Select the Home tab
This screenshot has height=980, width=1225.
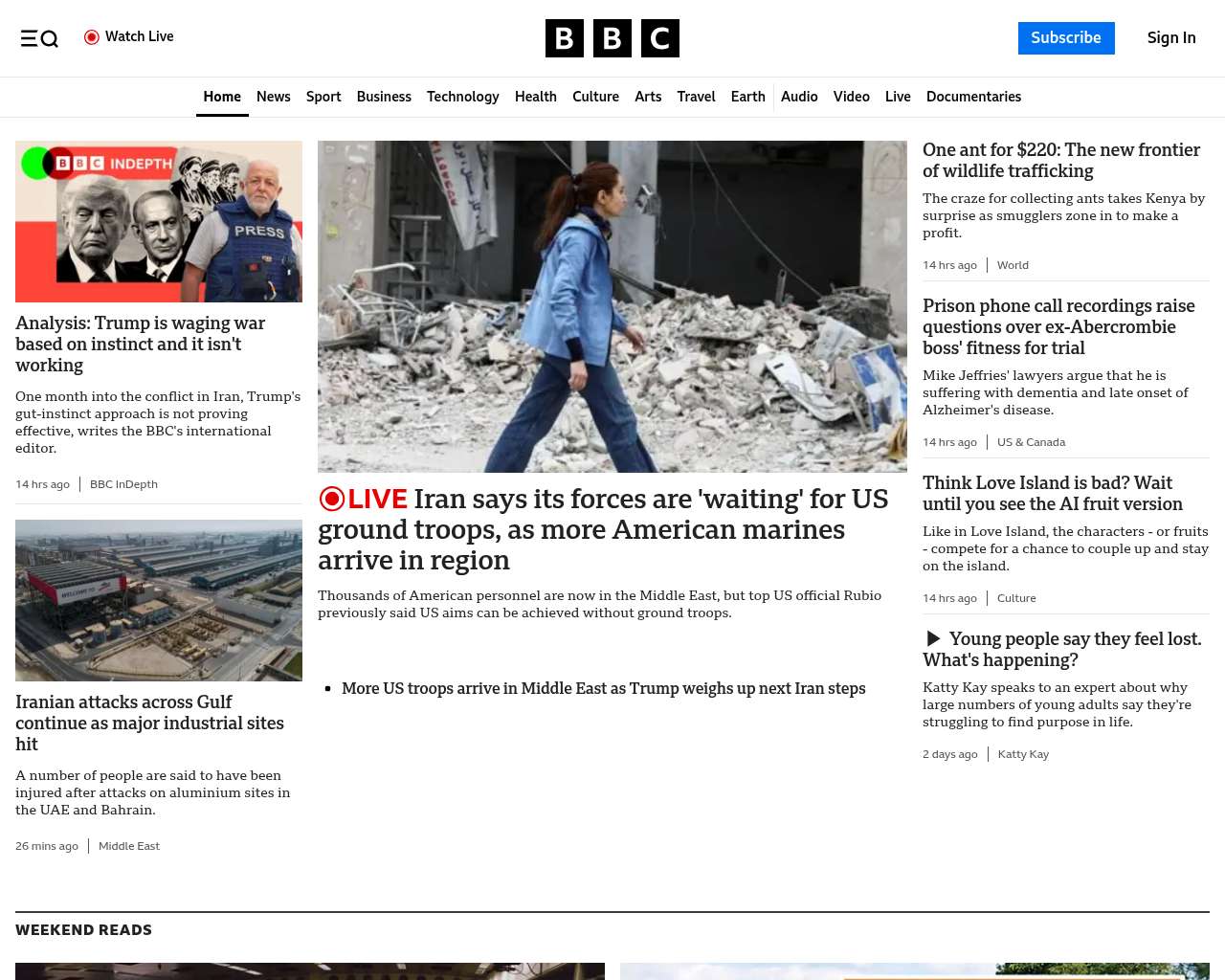tap(222, 97)
